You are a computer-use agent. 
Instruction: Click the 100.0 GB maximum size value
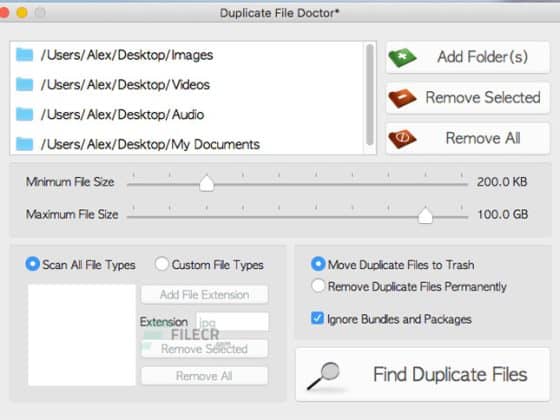pos(503,215)
